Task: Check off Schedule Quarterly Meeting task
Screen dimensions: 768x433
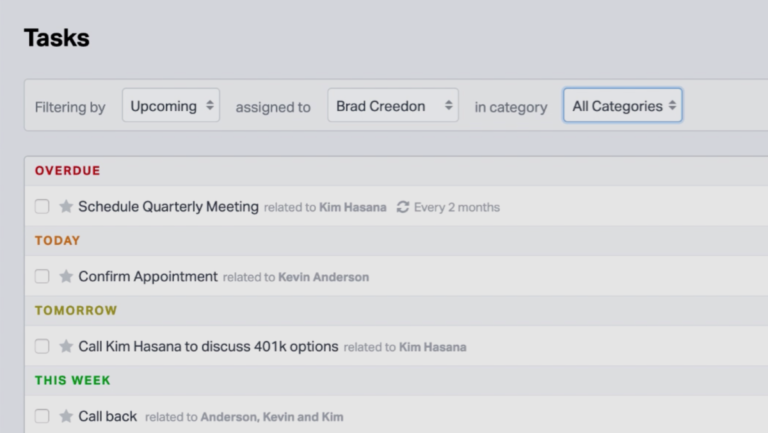Action: (x=42, y=207)
